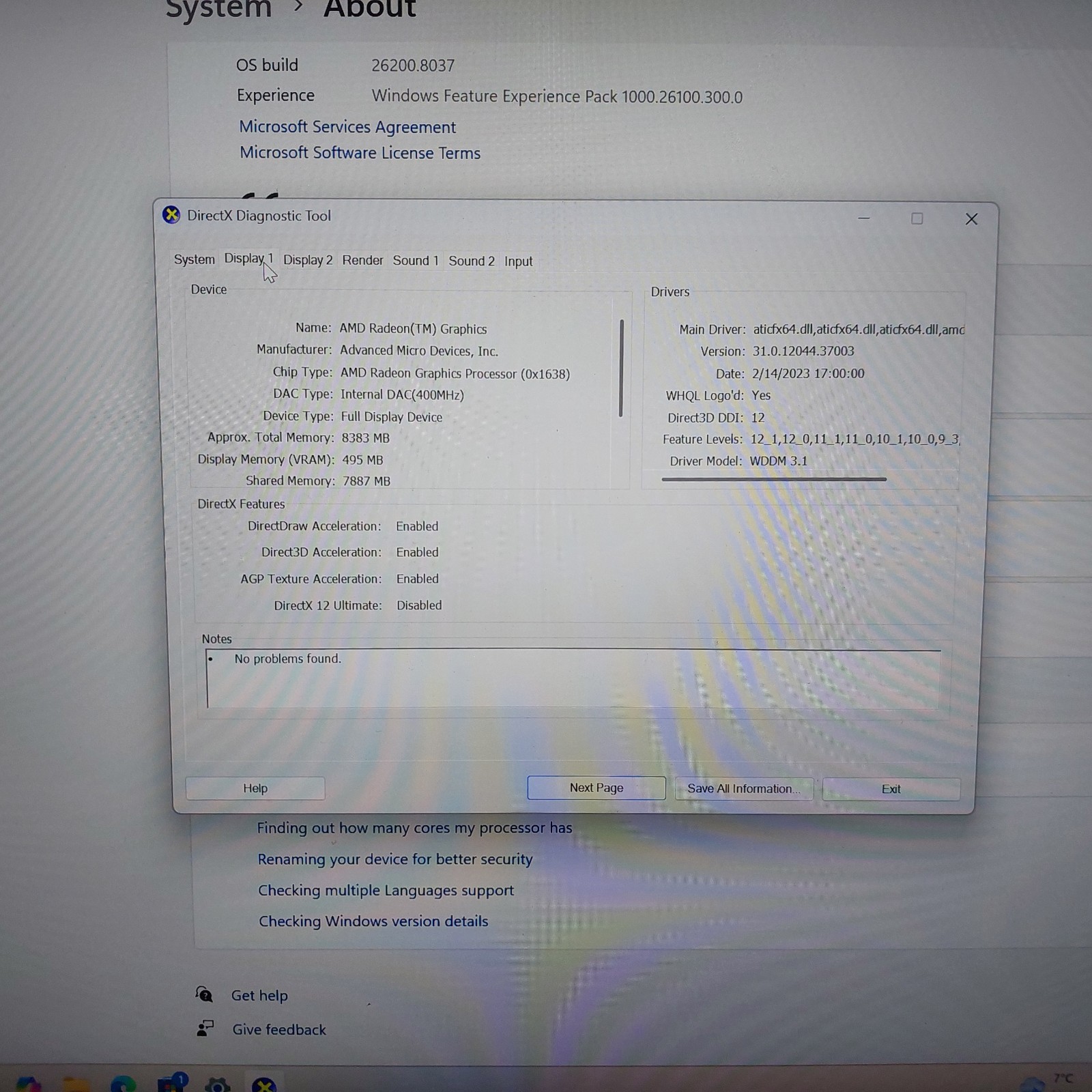Screen dimensions: 1092x1092
Task: Open Microsoft Software License Terms link
Action: click(360, 153)
